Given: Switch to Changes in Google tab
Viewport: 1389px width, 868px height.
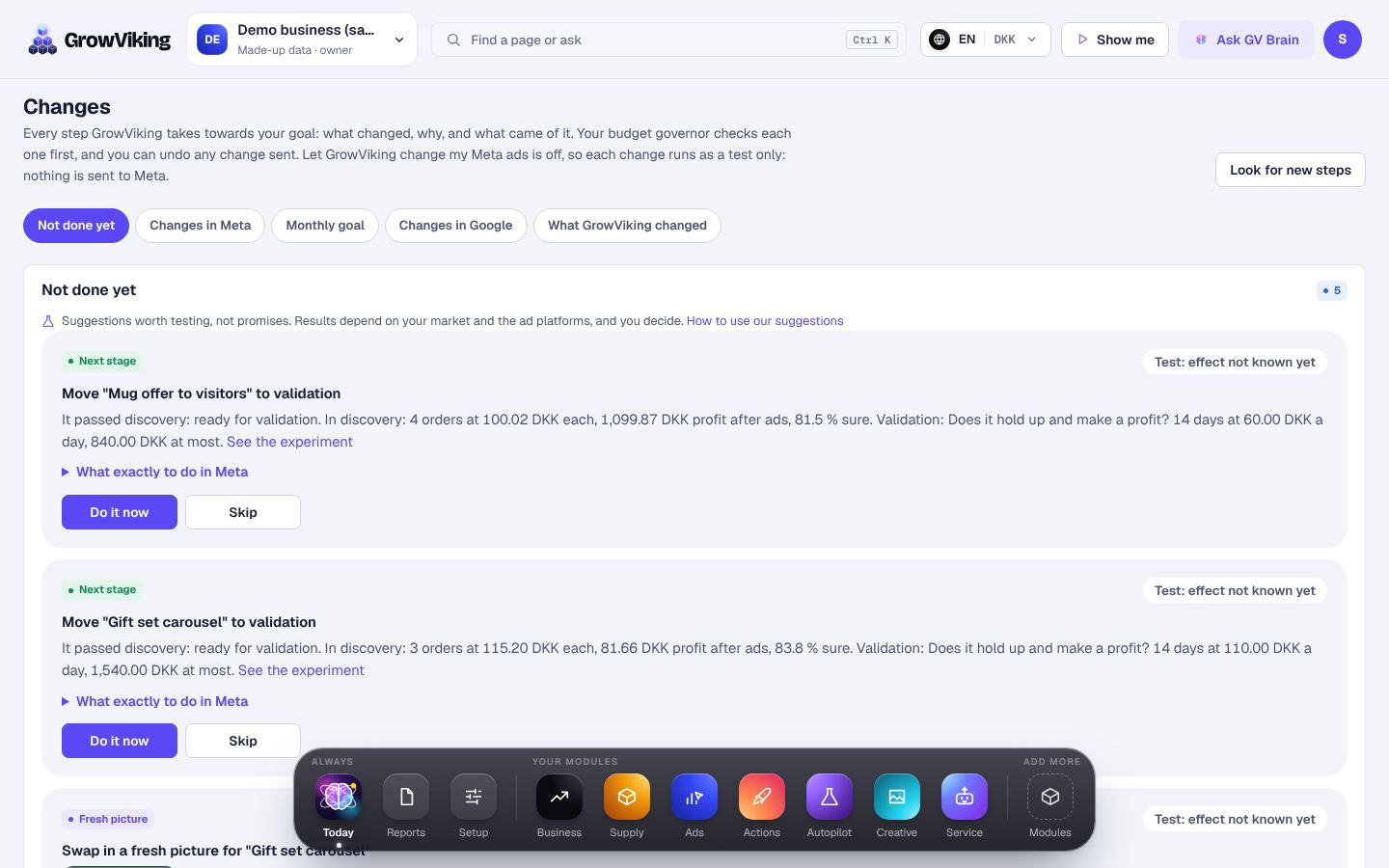Looking at the screenshot, I should pyautogui.click(x=456, y=226).
